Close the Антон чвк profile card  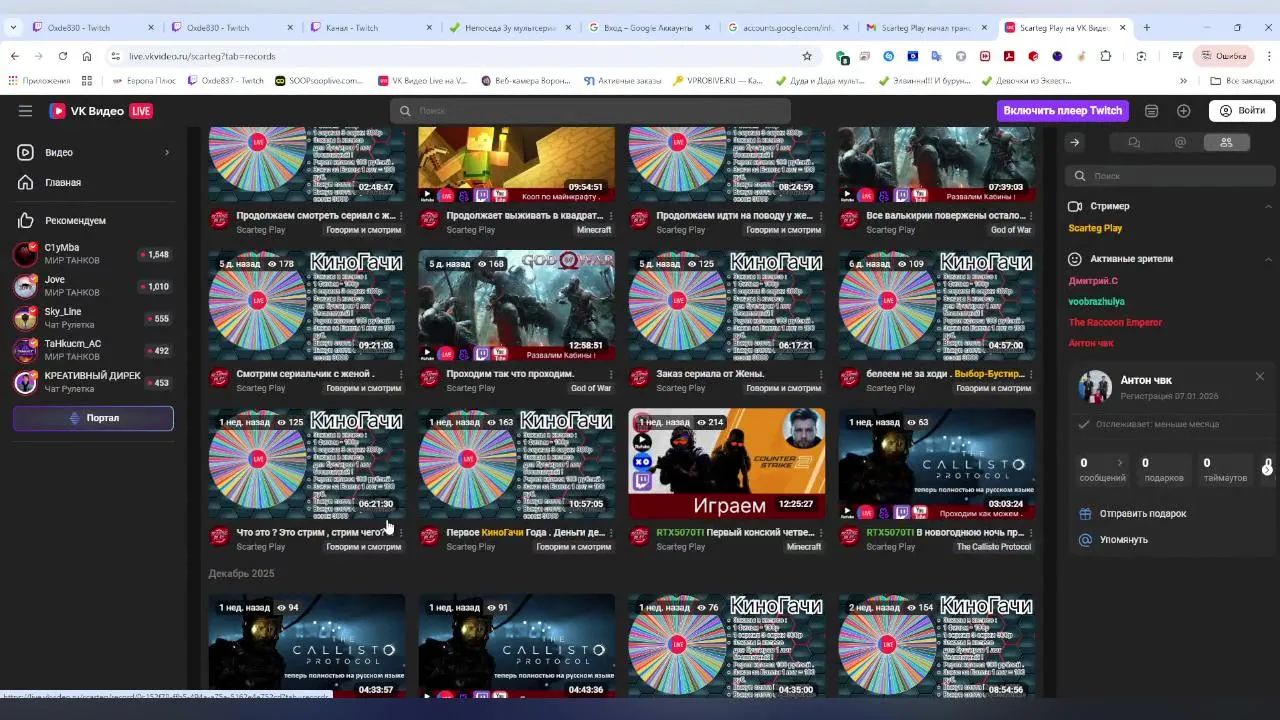tap(1260, 376)
